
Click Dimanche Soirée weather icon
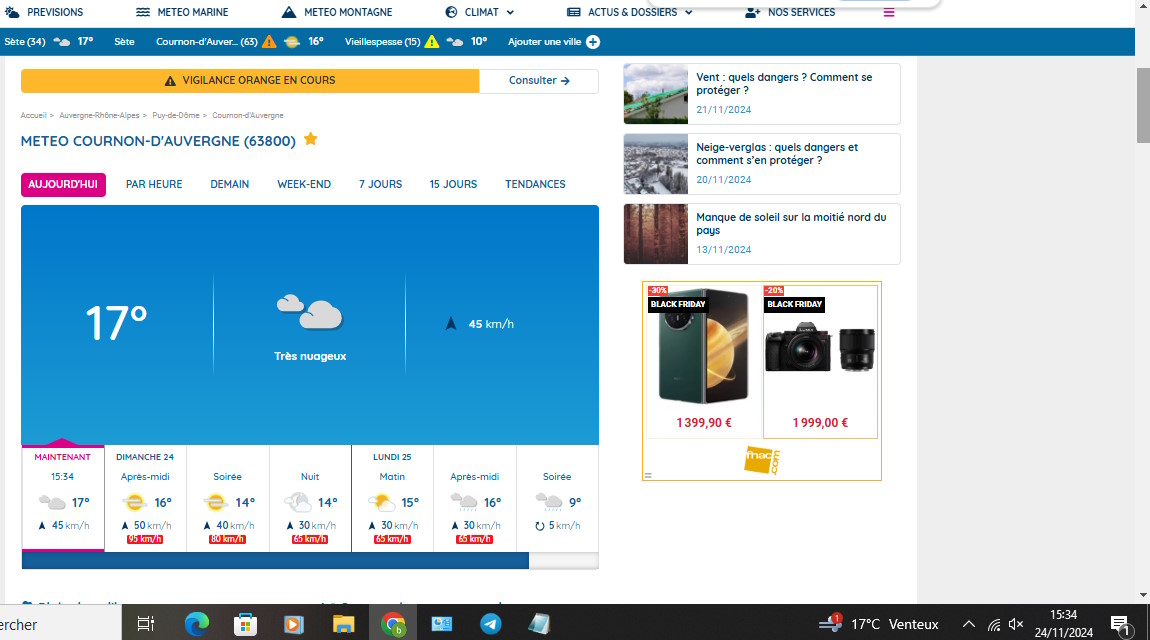tap(216, 503)
